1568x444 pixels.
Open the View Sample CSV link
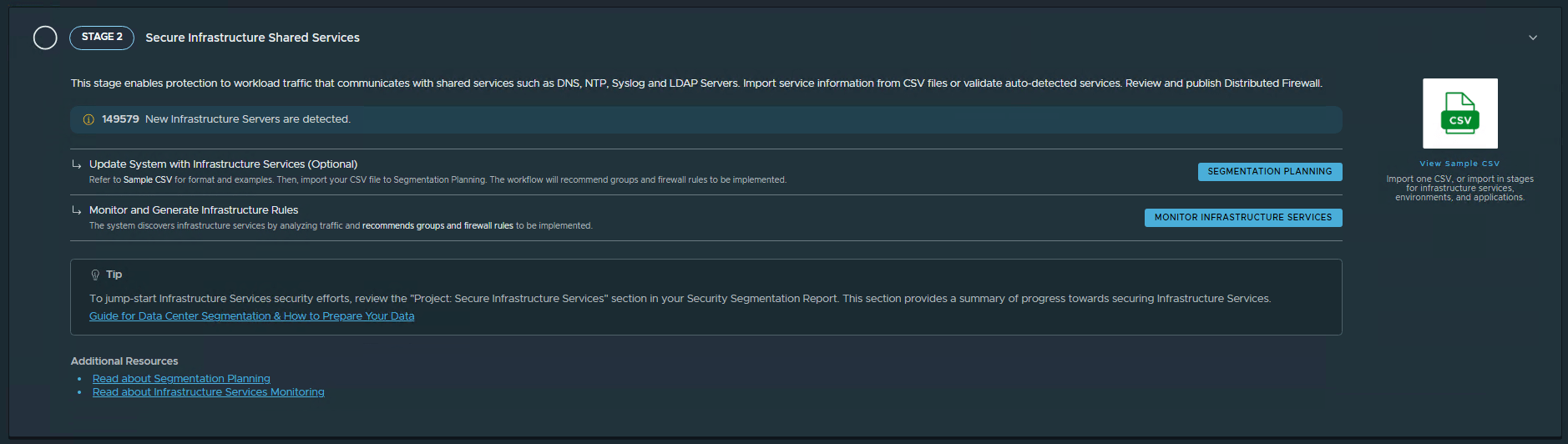pos(1459,164)
